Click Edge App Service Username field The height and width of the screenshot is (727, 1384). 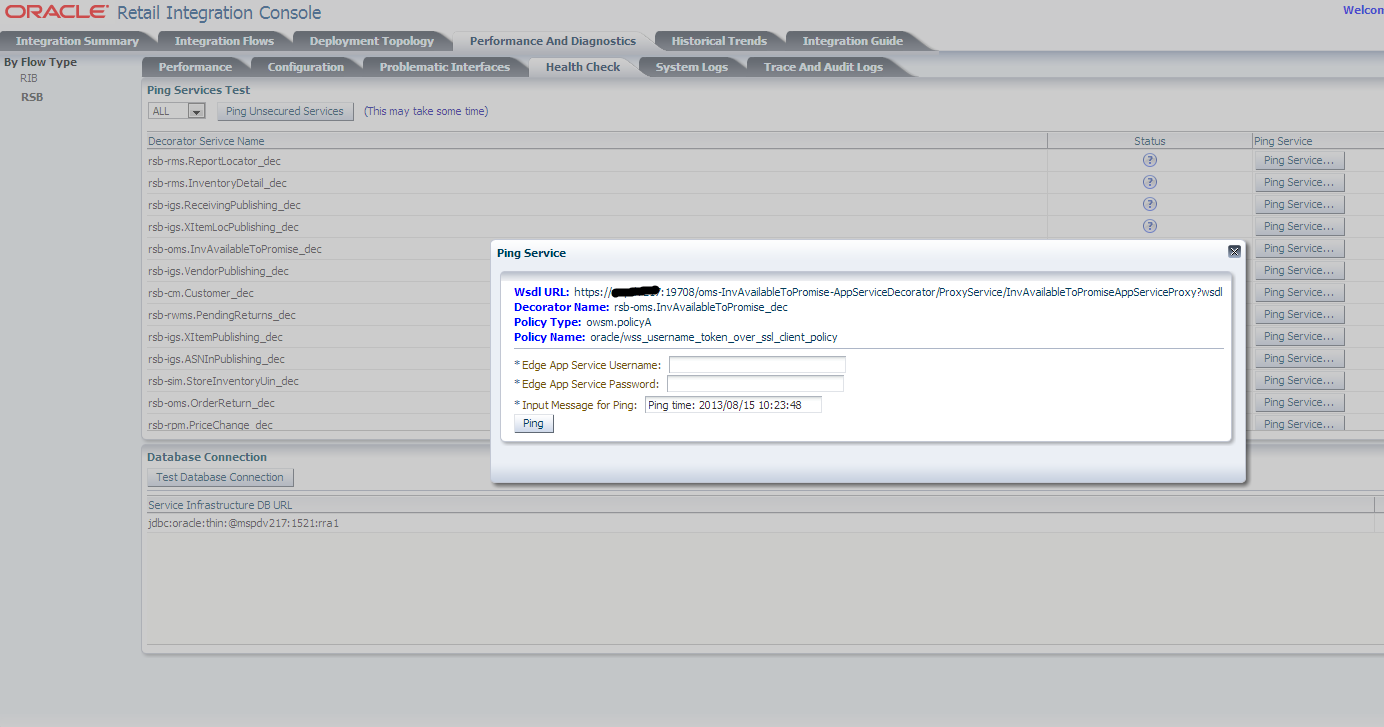click(757, 365)
